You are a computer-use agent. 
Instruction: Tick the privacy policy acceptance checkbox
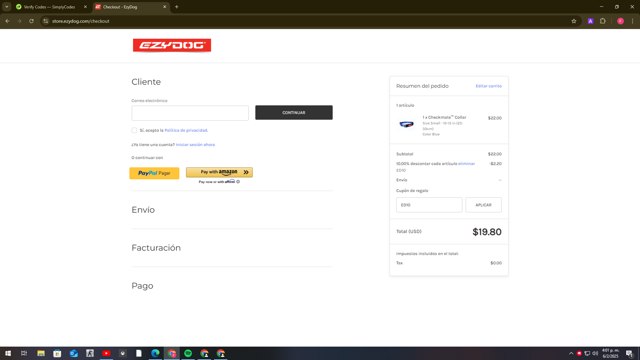134,130
